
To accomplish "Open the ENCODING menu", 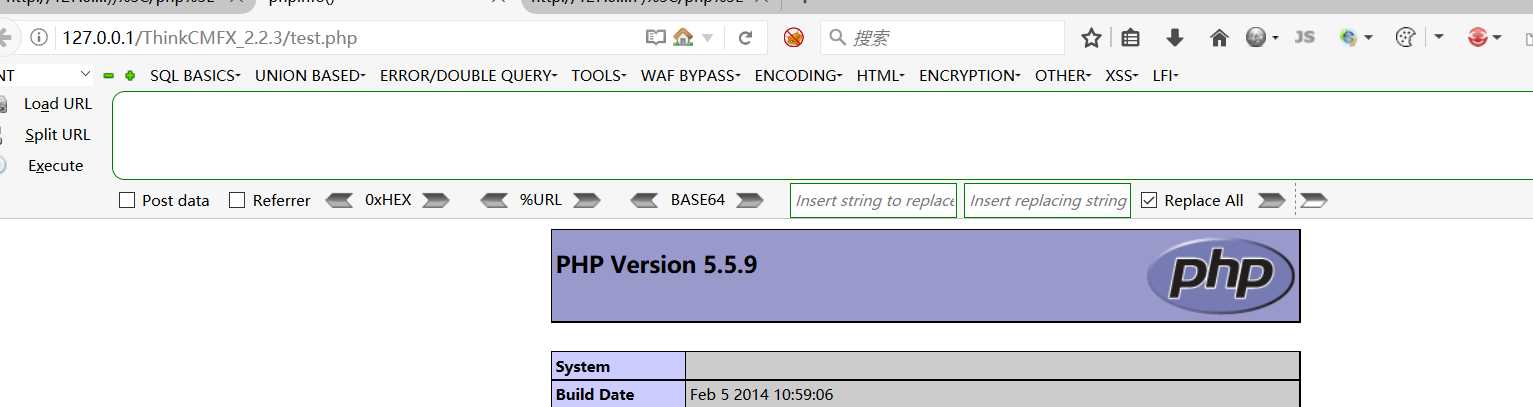I will 798,75.
